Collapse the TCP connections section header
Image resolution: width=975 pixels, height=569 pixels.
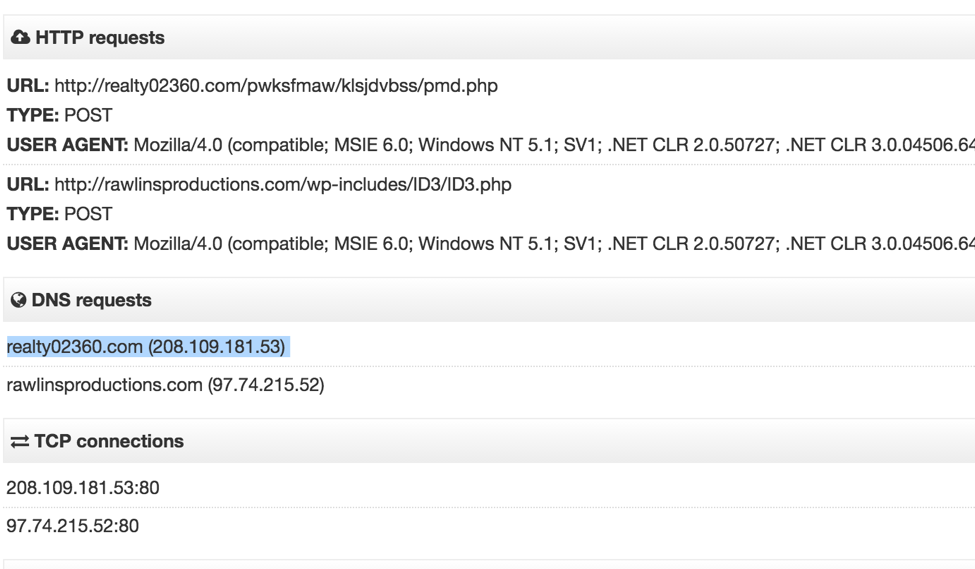point(489,441)
